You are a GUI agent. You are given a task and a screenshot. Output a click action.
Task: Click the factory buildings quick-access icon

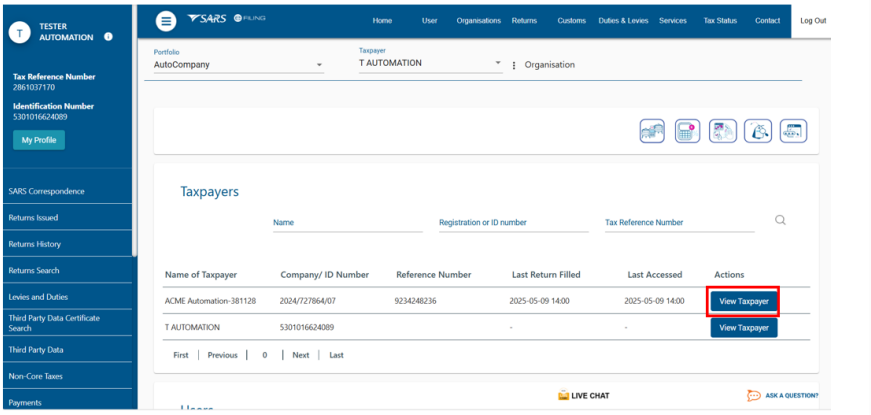click(653, 131)
